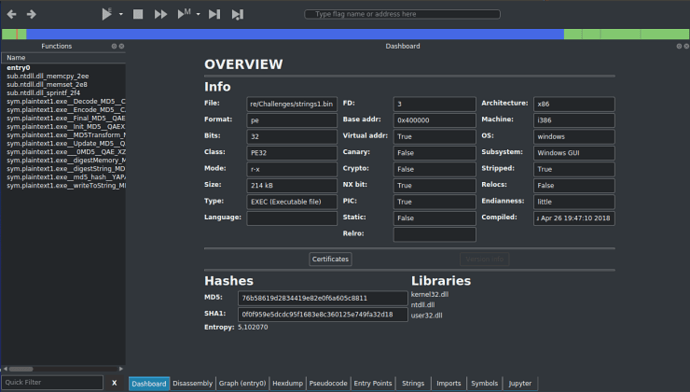Select the Final_MD5 function row
Screen dimensions: 690x392
pos(64,118)
